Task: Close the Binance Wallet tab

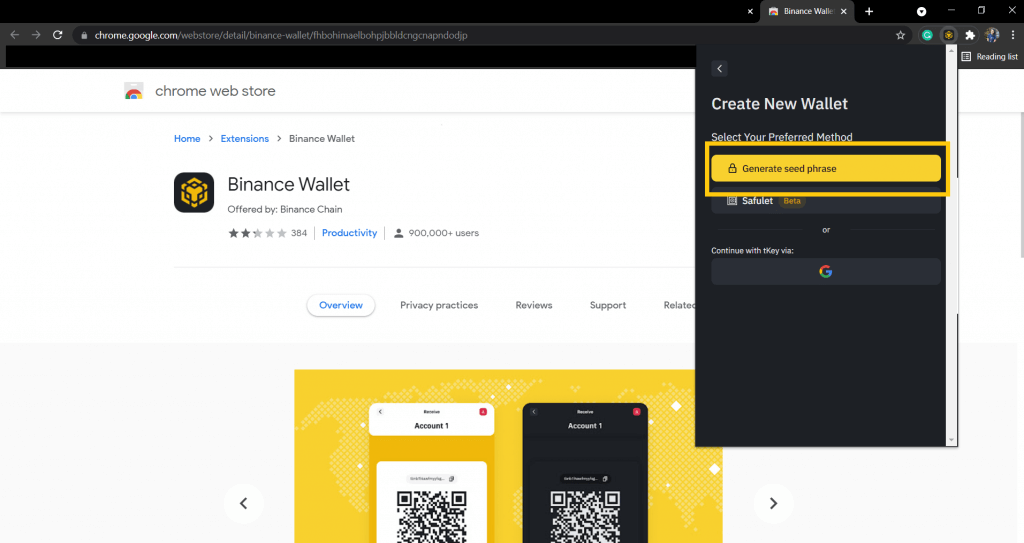Action: click(844, 11)
